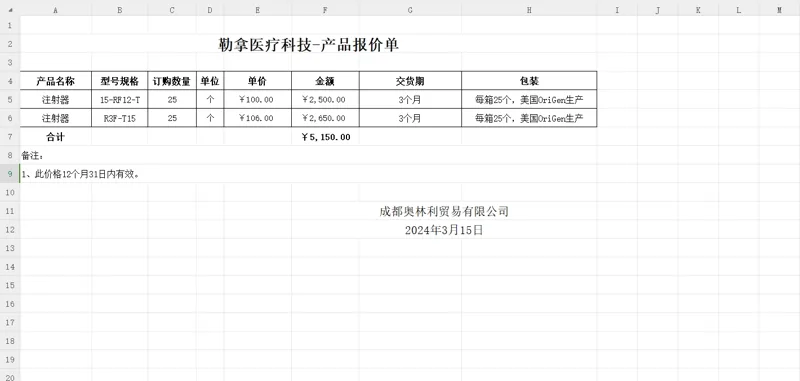The image size is (800, 381).
Task: Select column A header
Action: coord(56,10)
